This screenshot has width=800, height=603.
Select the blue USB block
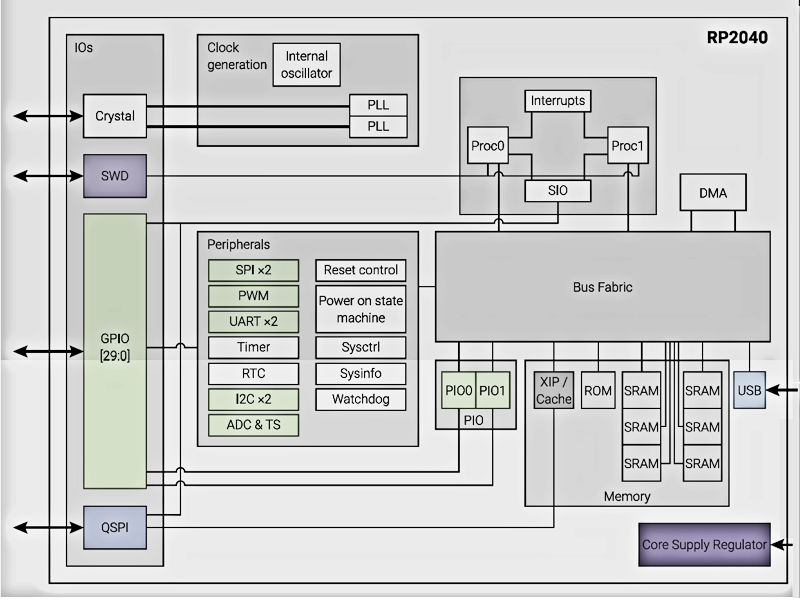749,390
